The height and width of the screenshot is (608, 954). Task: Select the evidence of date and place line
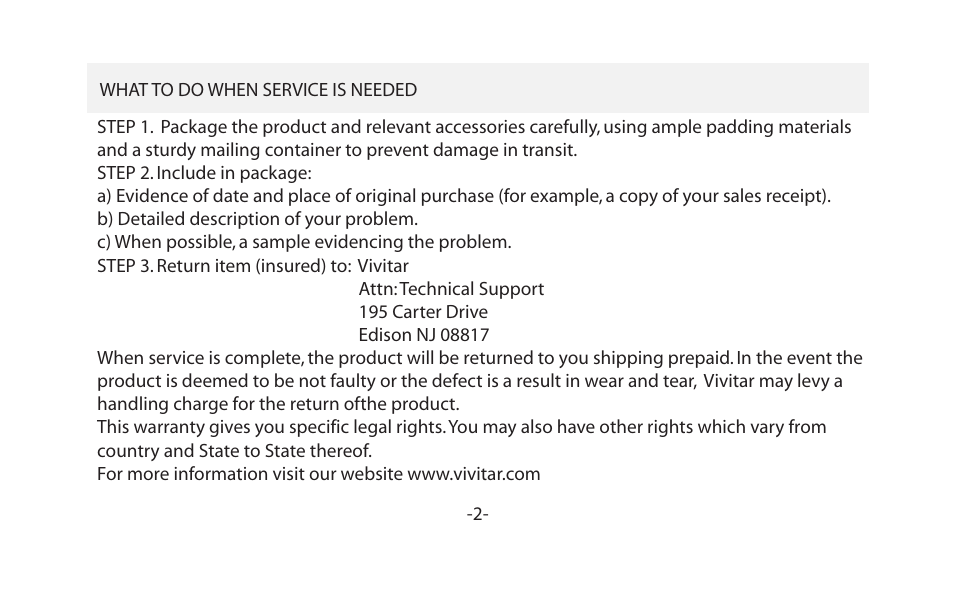pos(464,196)
